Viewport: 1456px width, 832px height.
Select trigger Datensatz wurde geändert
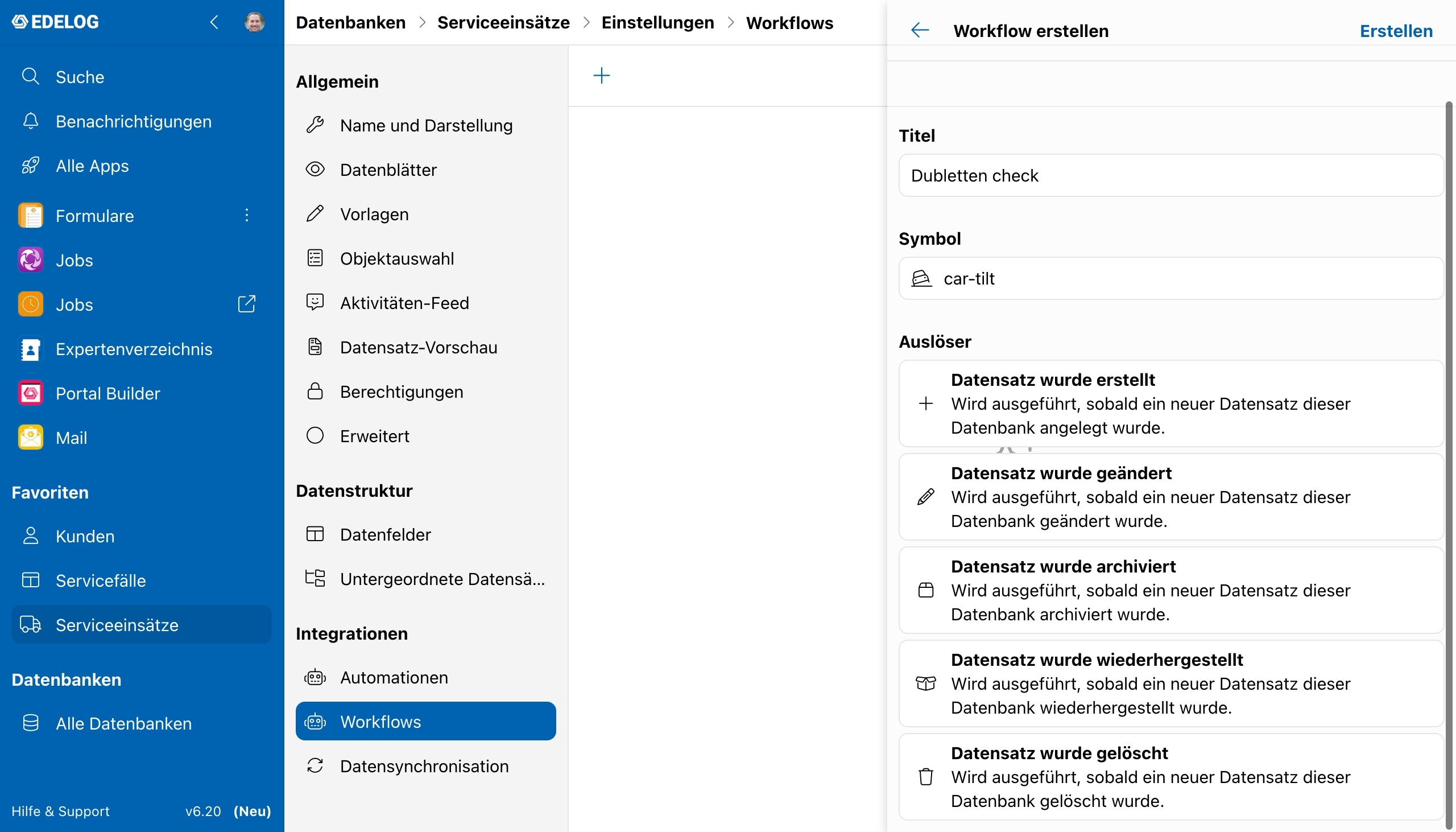[x=1170, y=497]
